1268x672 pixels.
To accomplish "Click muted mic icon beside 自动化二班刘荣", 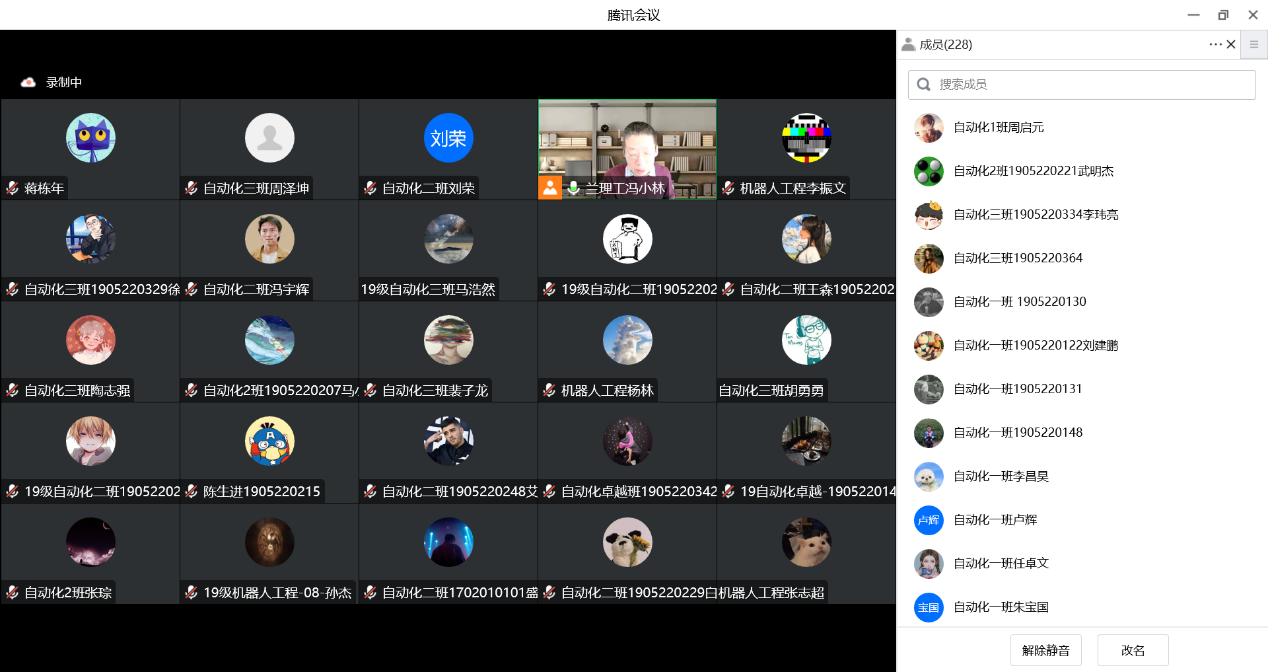I will point(370,188).
